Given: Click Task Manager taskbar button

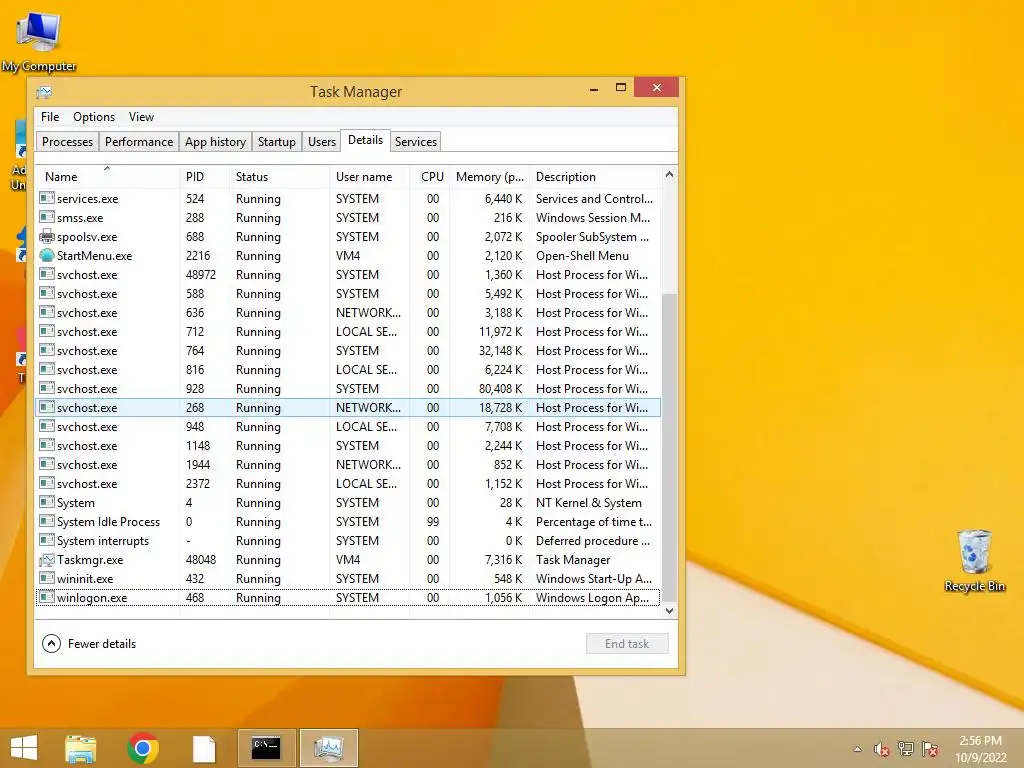Looking at the screenshot, I should click(x=328, y=748).
